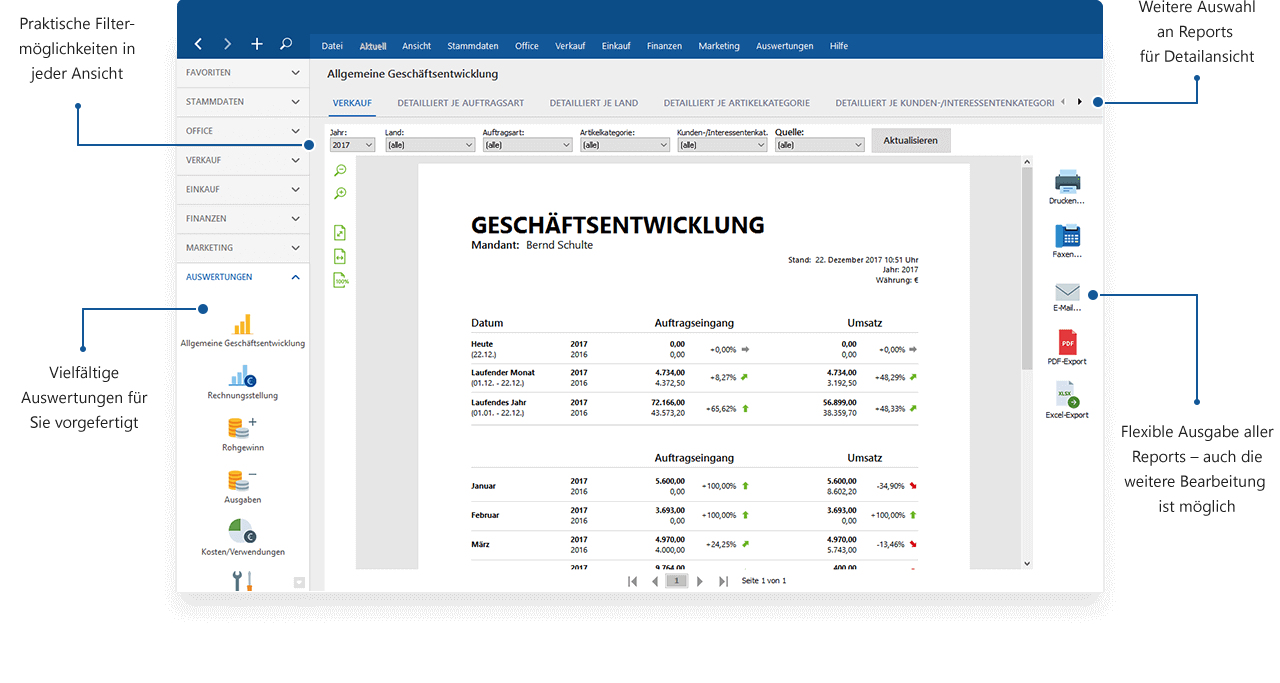Click the search magnifier in top bar
This screenshot has height=683, width=1280.
(x=286, y=44)
